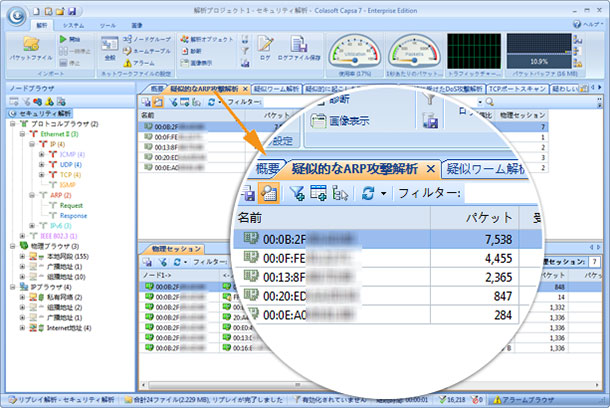
Task: Click the refresh icon in magnified toolbar
Action: click(x=365, y=194)
